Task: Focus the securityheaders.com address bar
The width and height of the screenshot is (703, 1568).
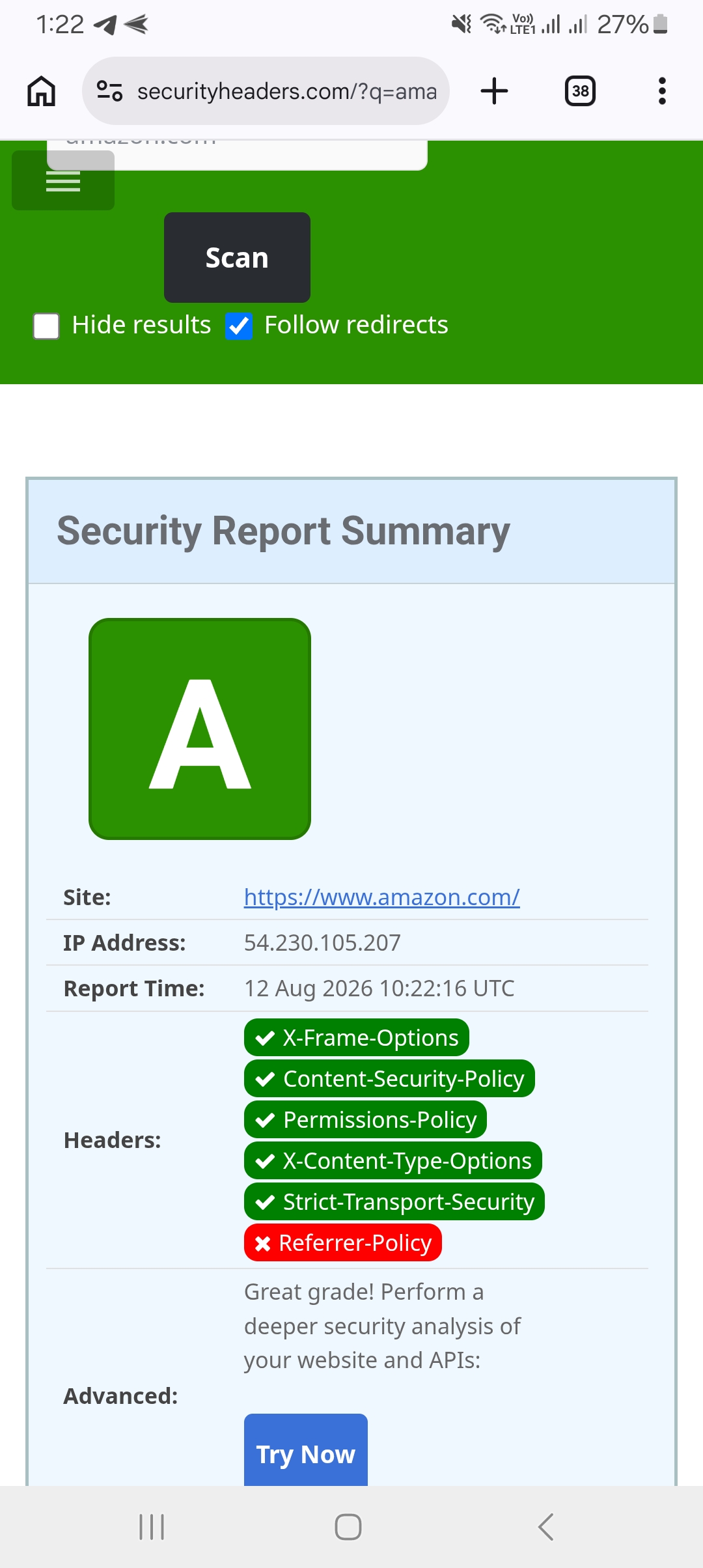Action: 266,91
